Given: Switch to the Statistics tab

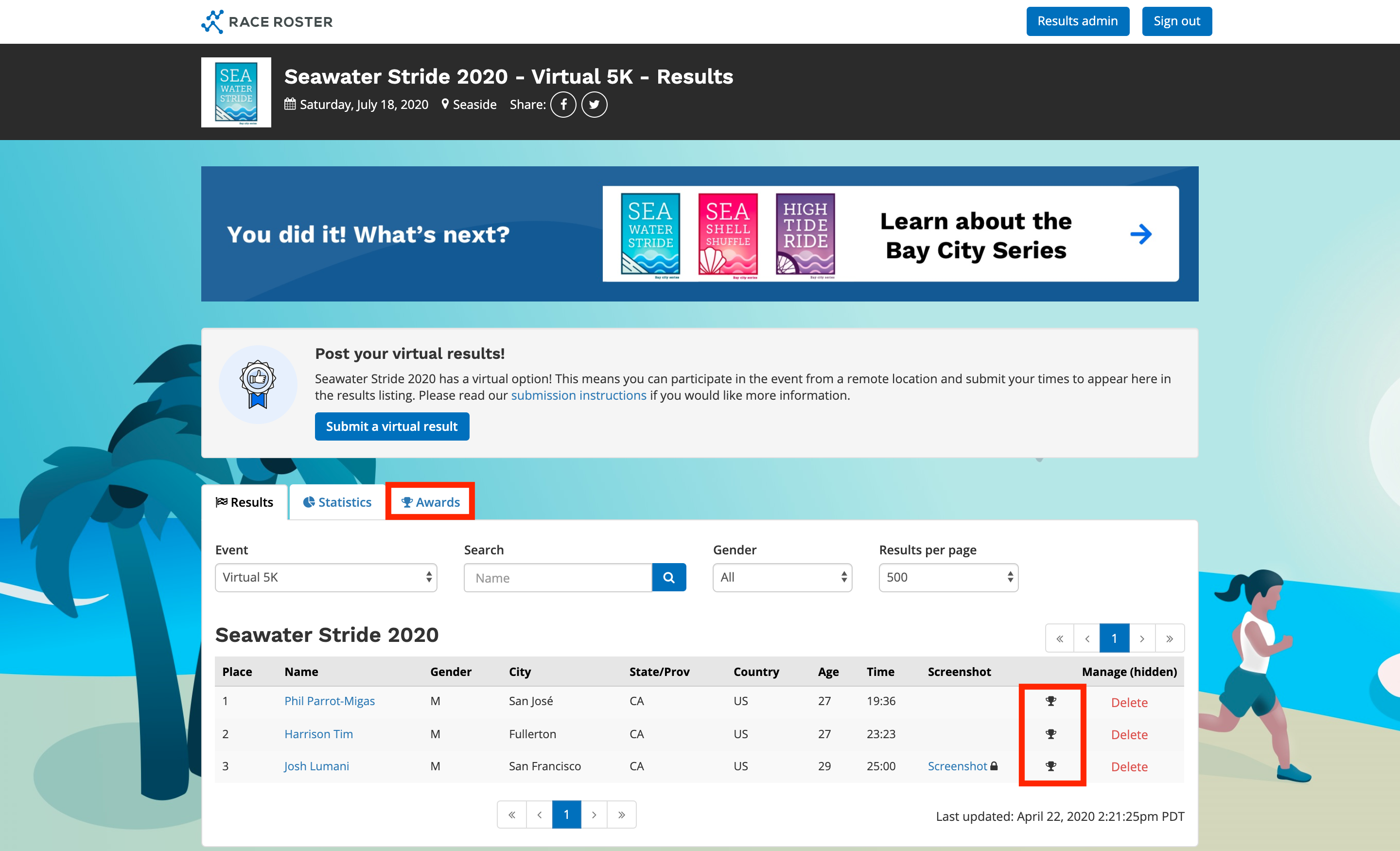Looking at the screenshot, I should (x=337, y=502).
